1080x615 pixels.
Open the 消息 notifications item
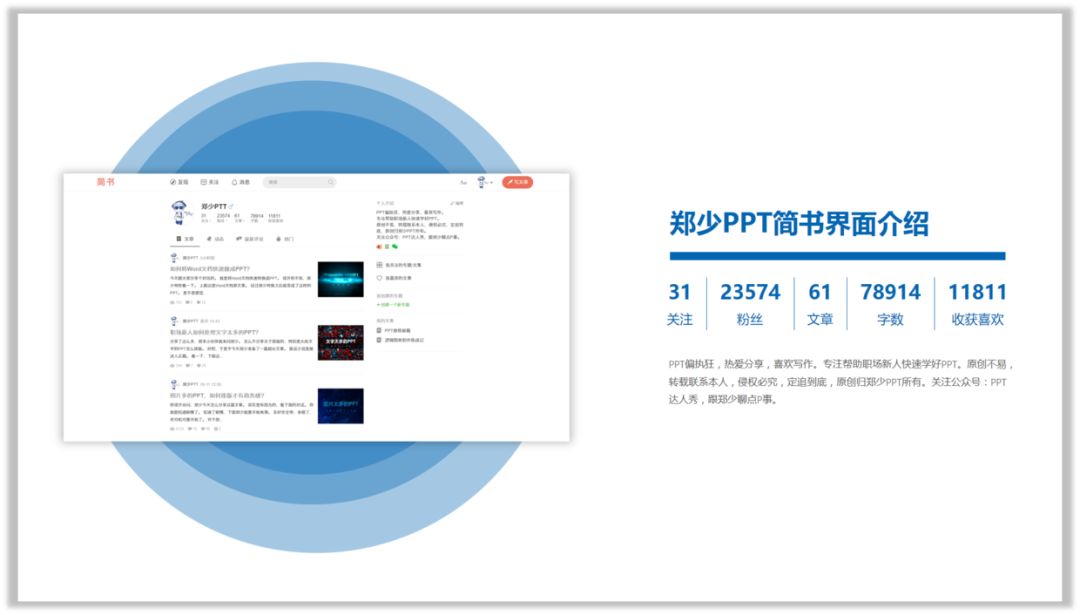coord(240,182)
